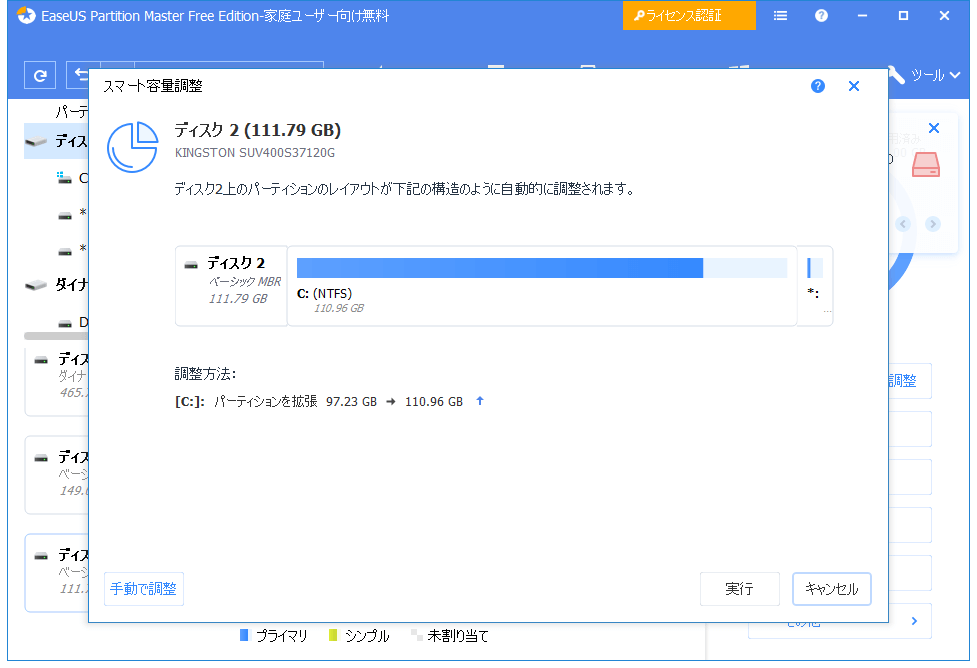Screen dimensions: 977x668
Task: Click the blue プライマリ legend swatch
Action: [x=243, y=635]
